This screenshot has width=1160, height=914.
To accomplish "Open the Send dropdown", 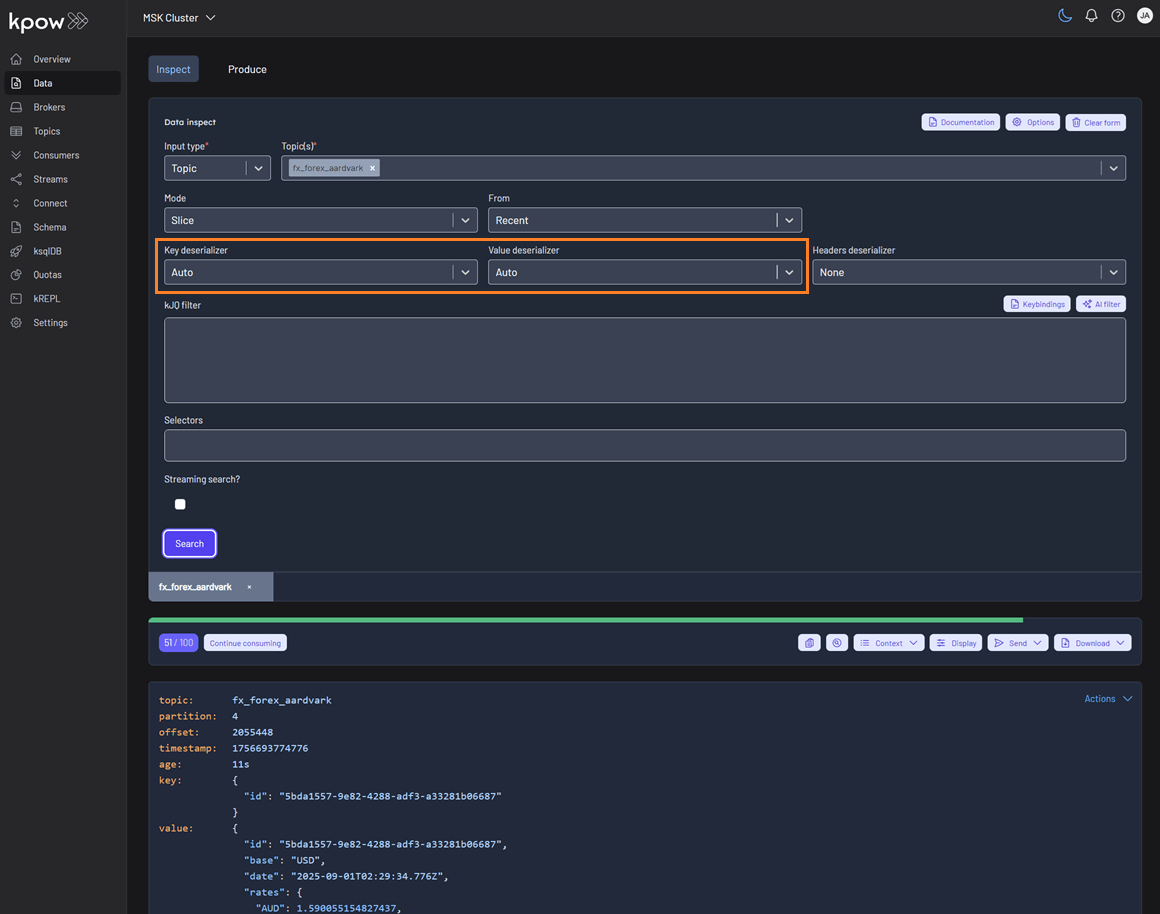I will point(1017,643).
